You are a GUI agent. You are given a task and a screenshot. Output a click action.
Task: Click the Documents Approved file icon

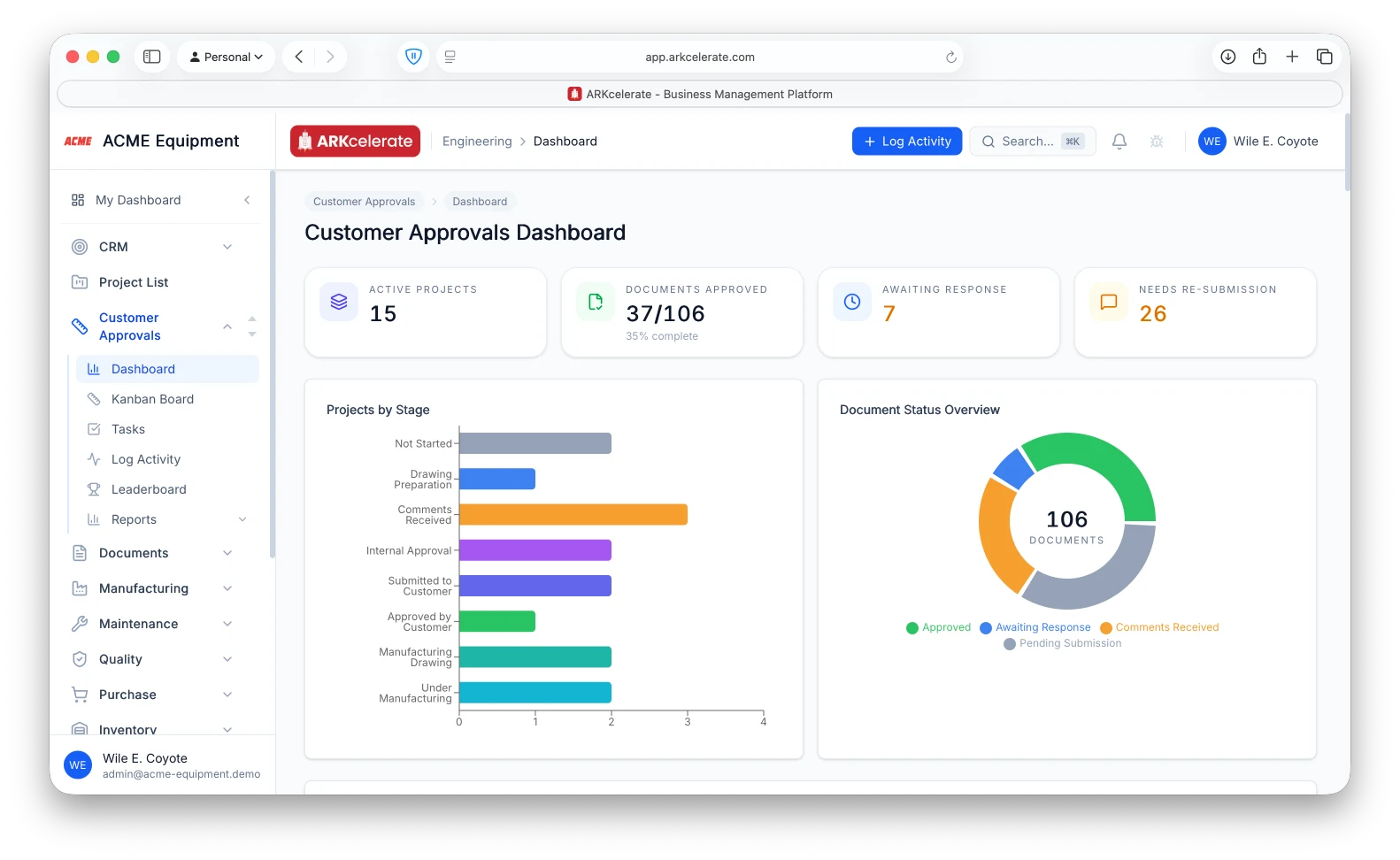coord(596,302)
